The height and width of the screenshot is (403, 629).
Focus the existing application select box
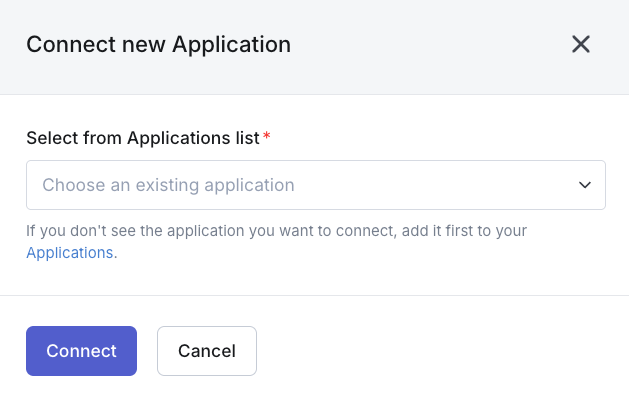[x=315, y=185]
